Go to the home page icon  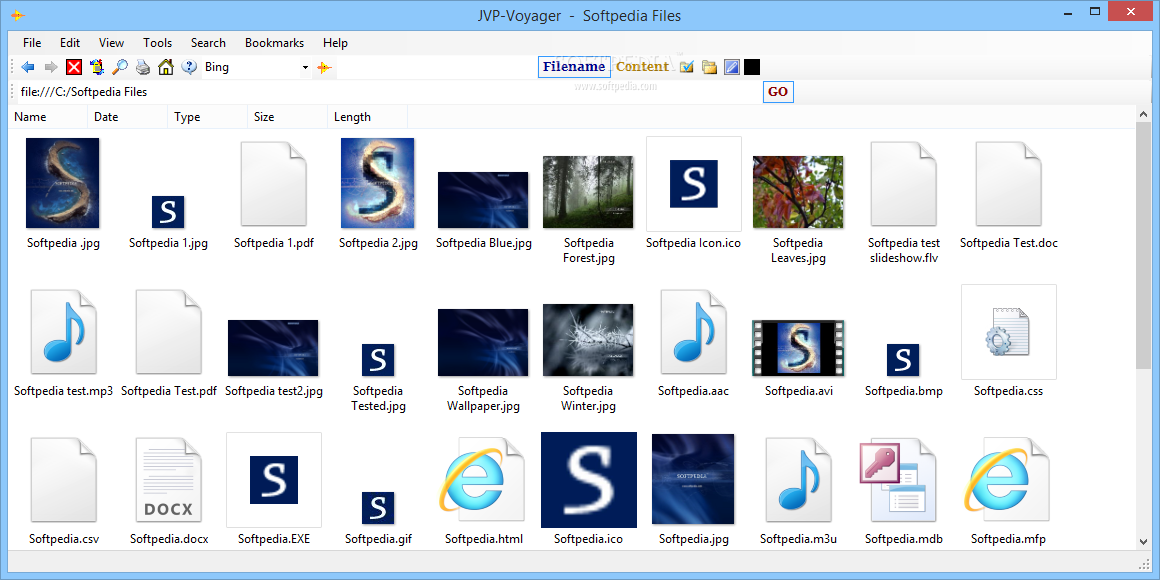point(166,67)
